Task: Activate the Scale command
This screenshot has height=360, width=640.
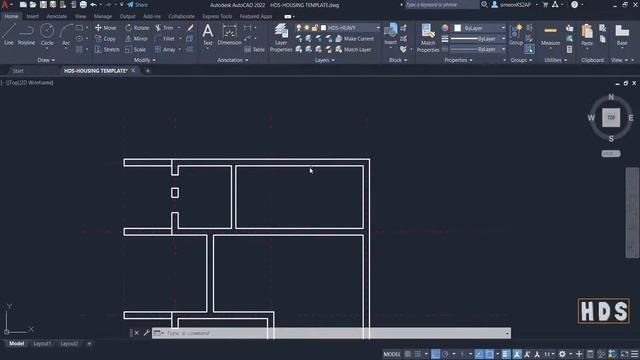Action: 136,49
